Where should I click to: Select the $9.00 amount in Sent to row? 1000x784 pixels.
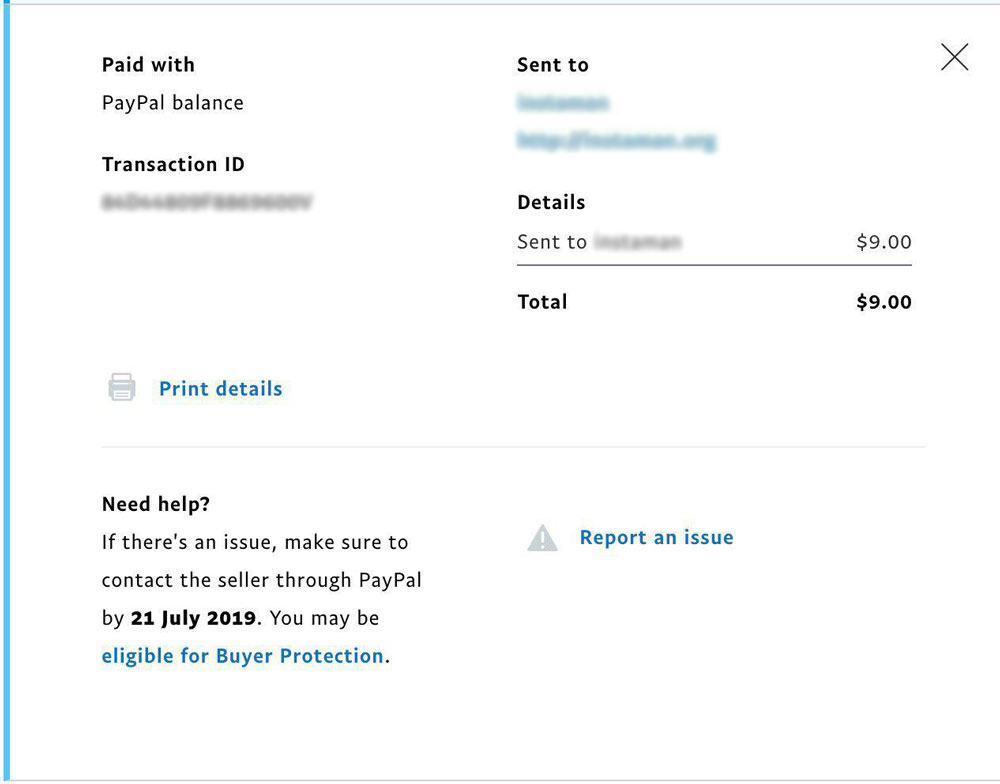click(x=884, y=242)
